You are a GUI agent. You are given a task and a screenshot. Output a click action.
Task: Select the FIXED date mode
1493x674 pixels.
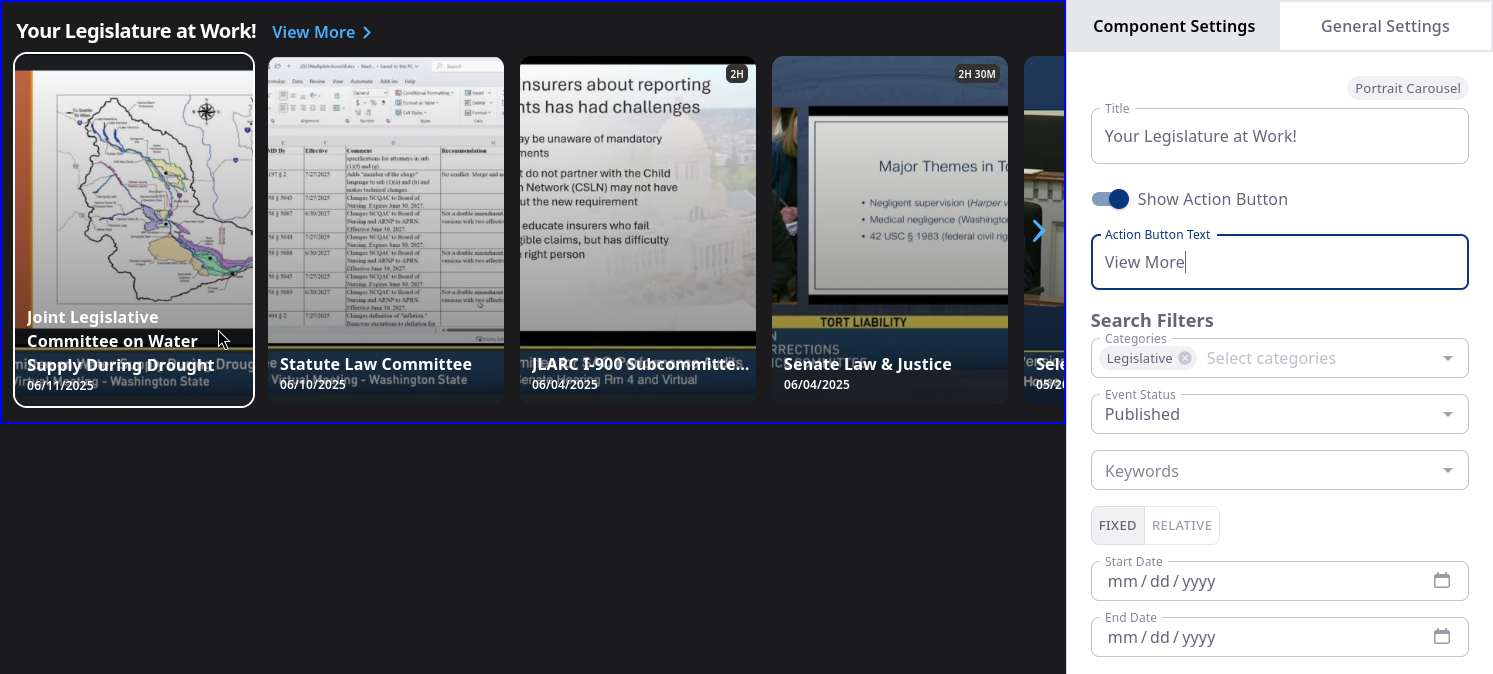1117,525
